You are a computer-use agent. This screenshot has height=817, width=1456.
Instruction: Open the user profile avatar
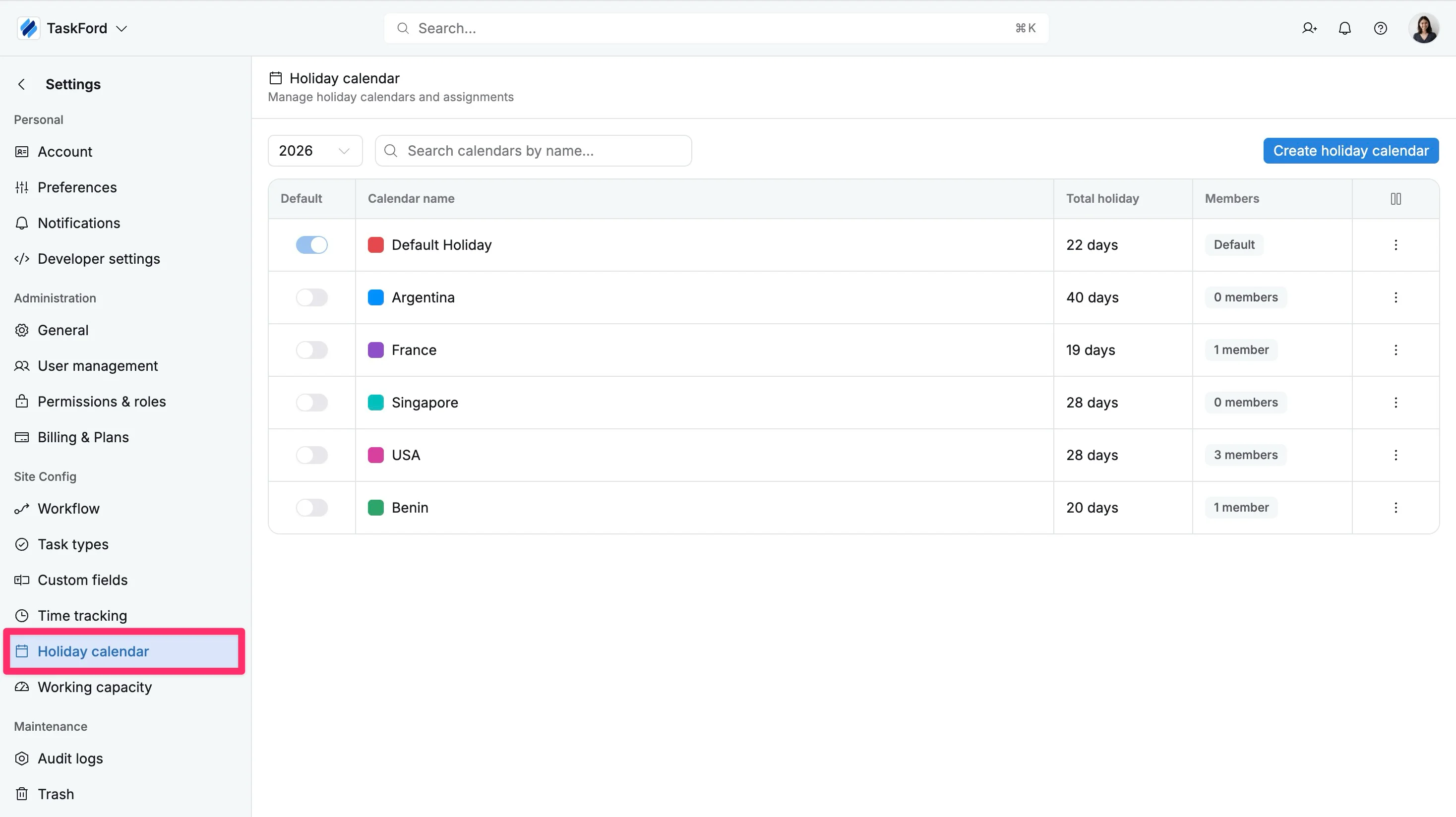click(x=1423, y=28)
